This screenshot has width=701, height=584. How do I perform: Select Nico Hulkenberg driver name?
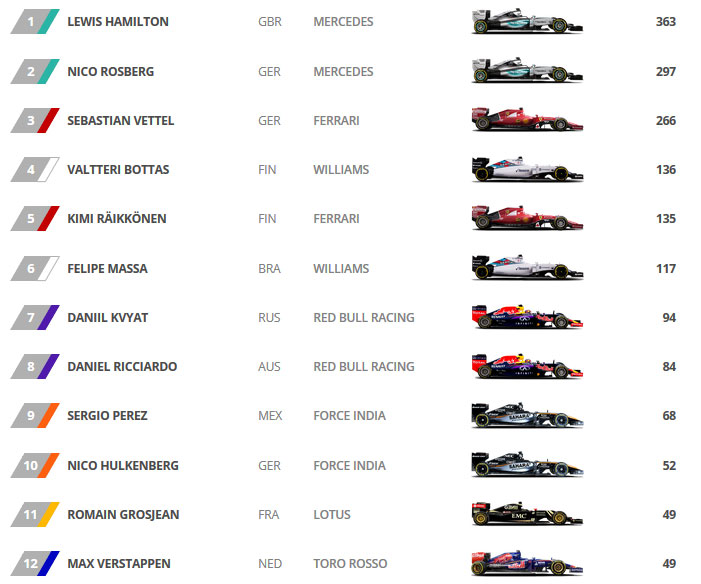pos(123,466)
